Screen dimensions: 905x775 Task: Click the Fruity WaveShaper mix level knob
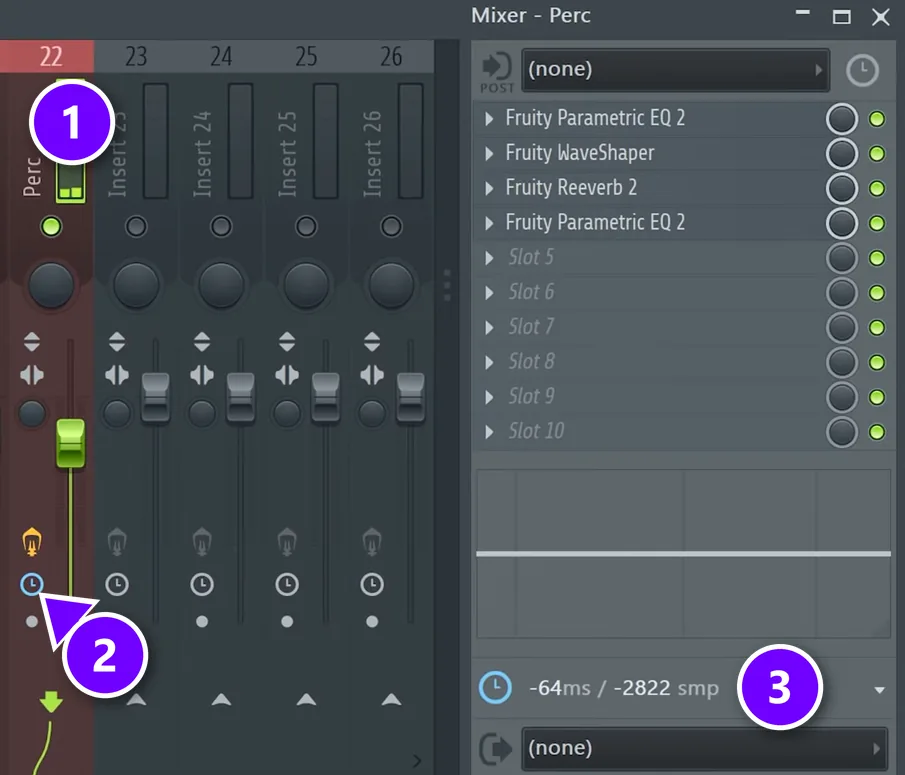pyautogui.click(x=842, y=153)
